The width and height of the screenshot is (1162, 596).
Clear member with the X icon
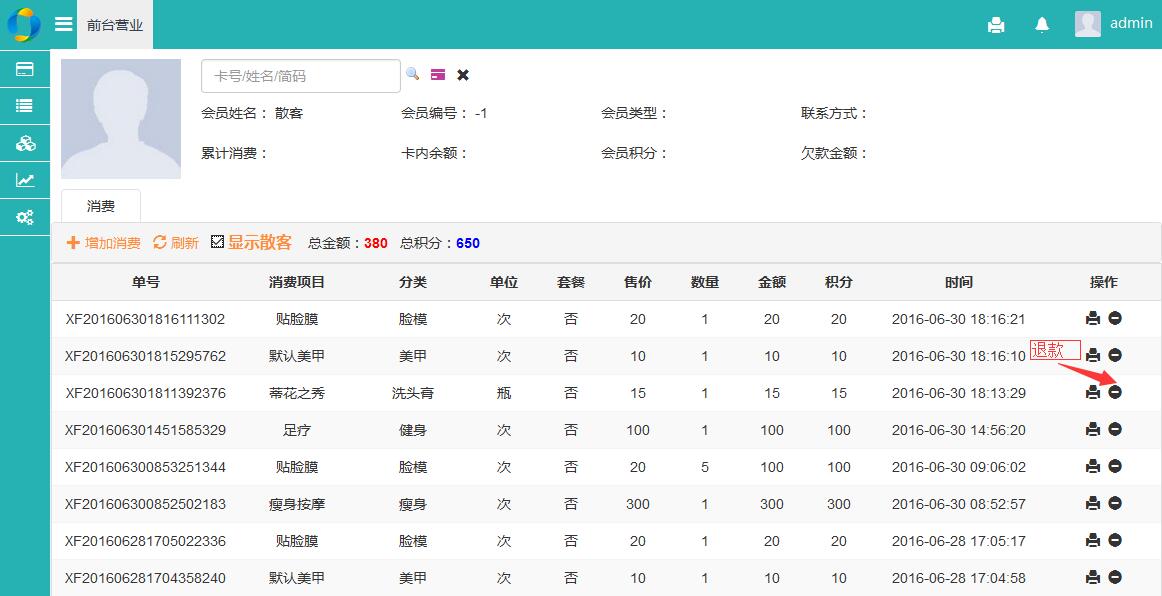click(x=463, y=74)
